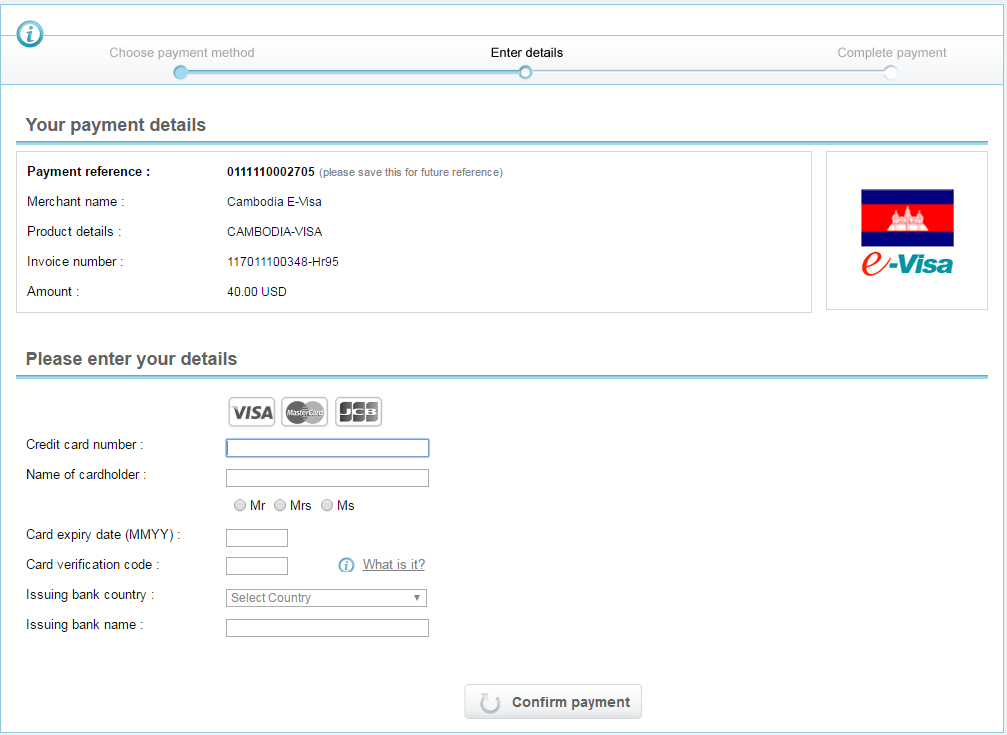
Task: Click the Choose payment method progress marker
Action: tap(180, 73)
